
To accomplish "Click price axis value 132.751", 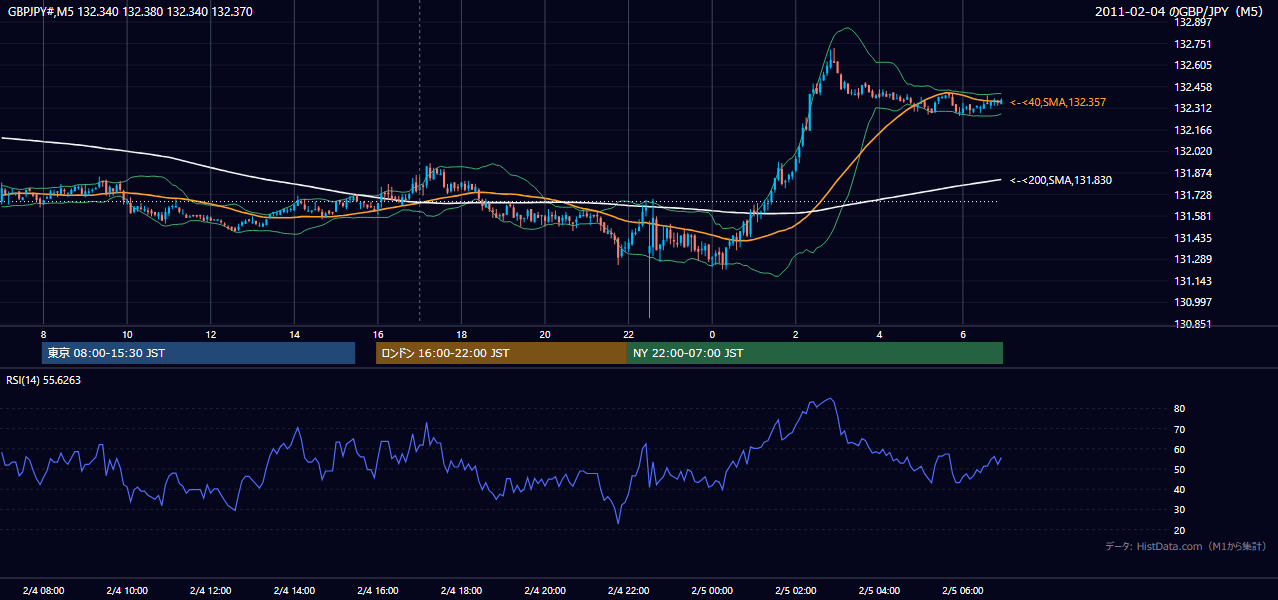I will [x=1193, y=44].
